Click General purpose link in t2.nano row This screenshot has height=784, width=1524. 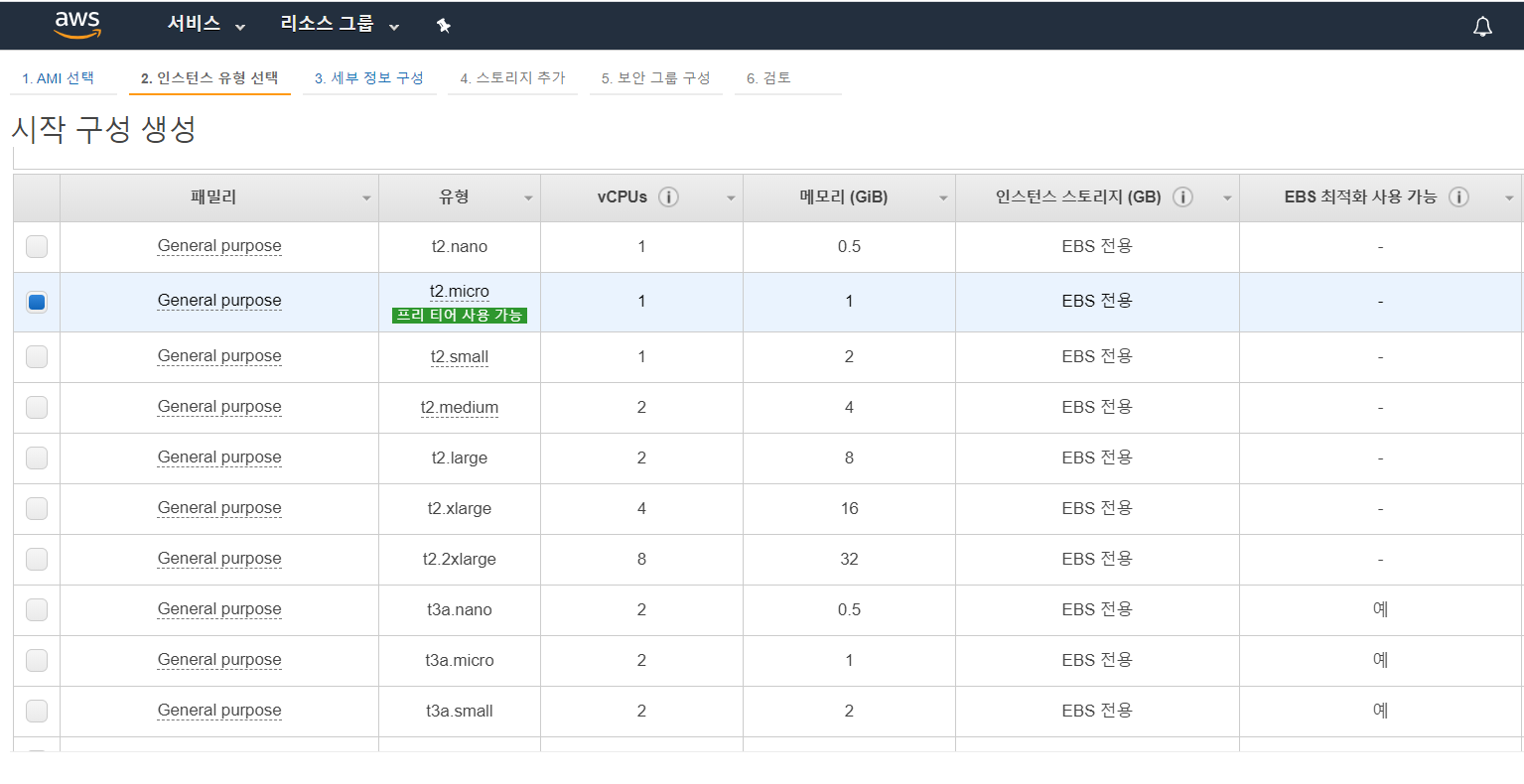219,246
